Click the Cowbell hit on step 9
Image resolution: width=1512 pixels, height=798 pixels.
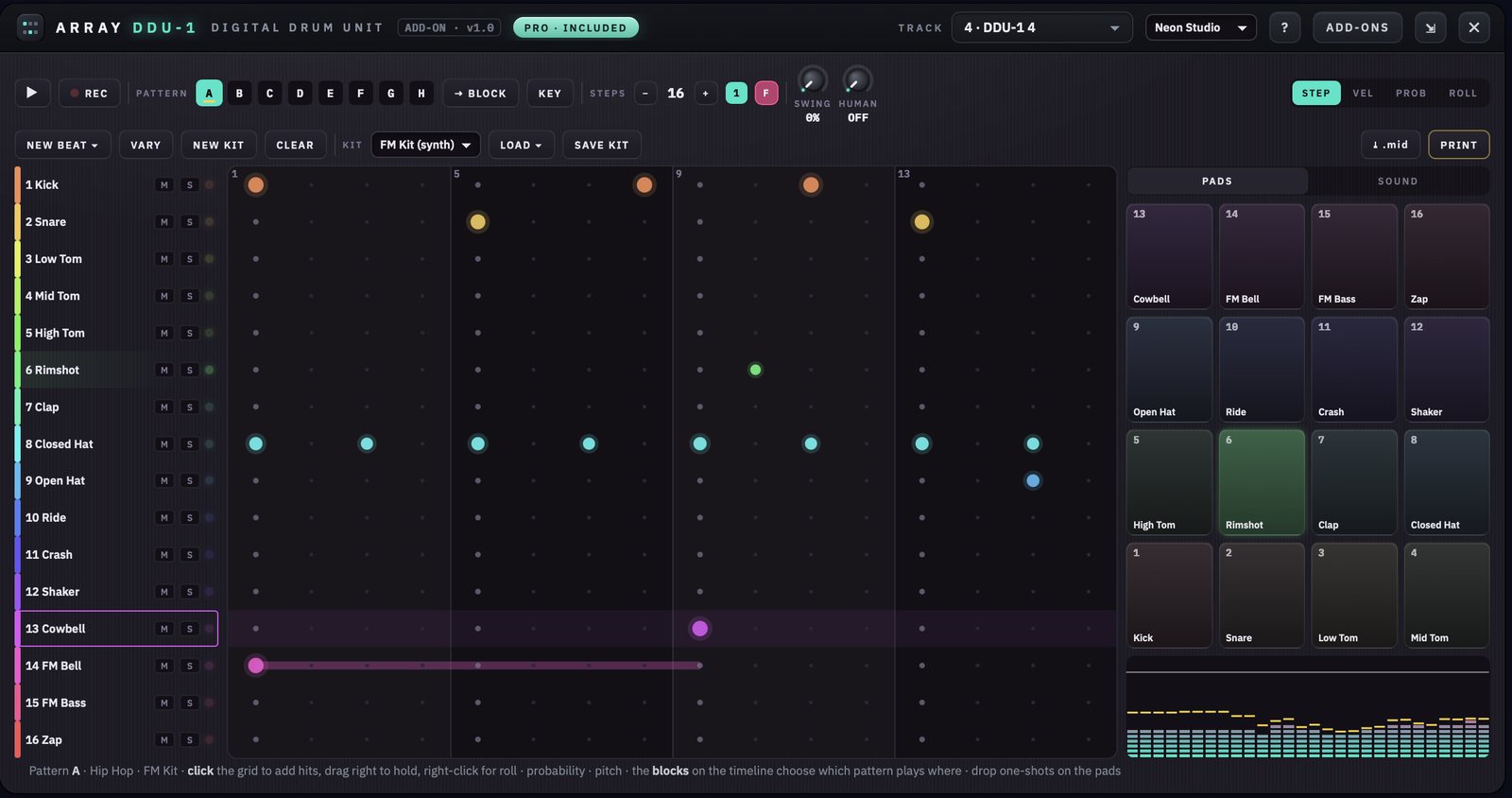coord(699,629)
